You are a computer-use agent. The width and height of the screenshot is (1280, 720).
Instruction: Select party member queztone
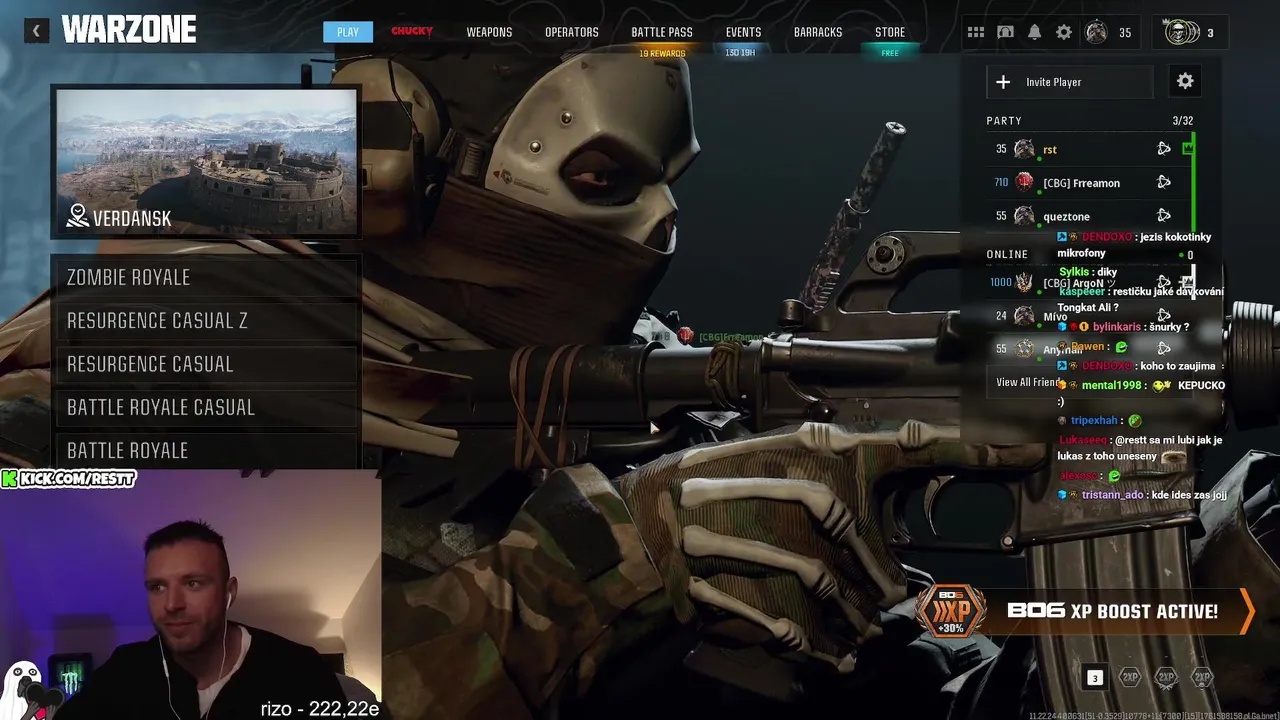[1090, 215]
